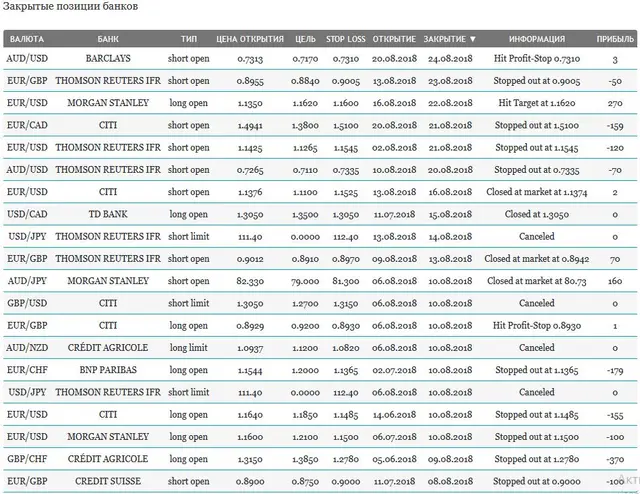Click target value 79.000
640x494 pixels.
[x=305, y=281]
